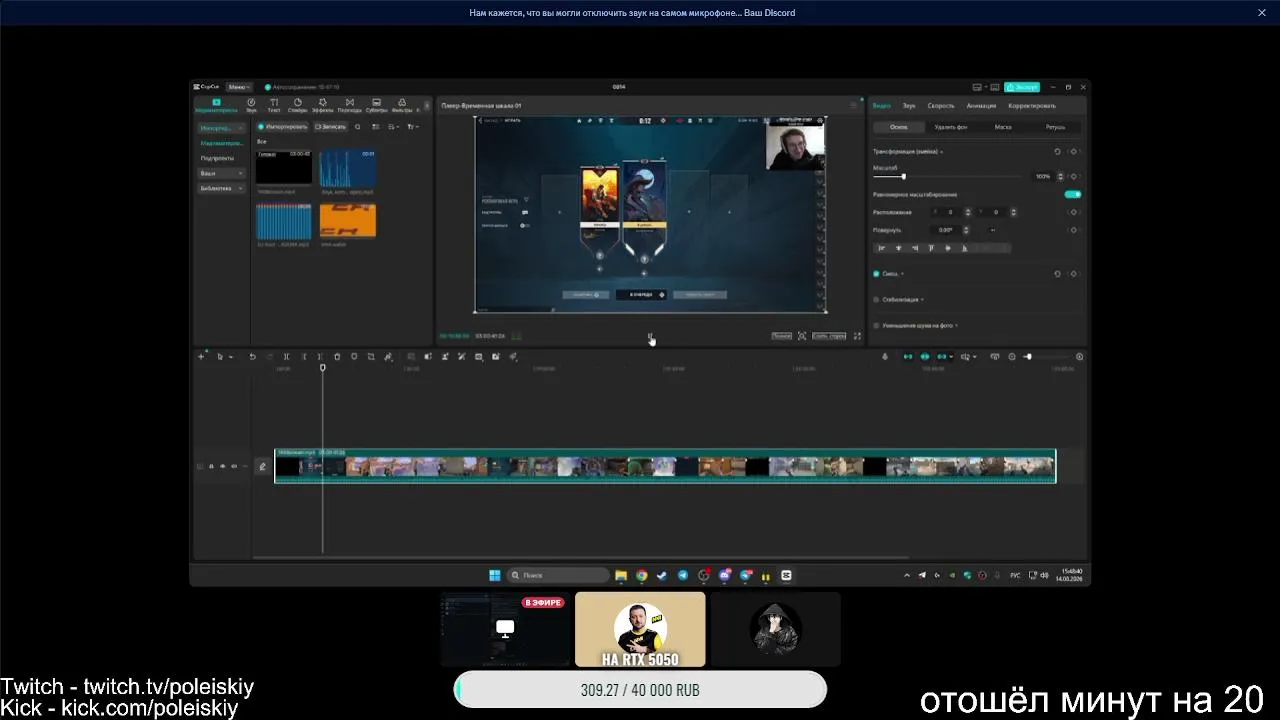Click the Record (Записать) button
The width and height of the screenshot is (1280, 720).
330,127
